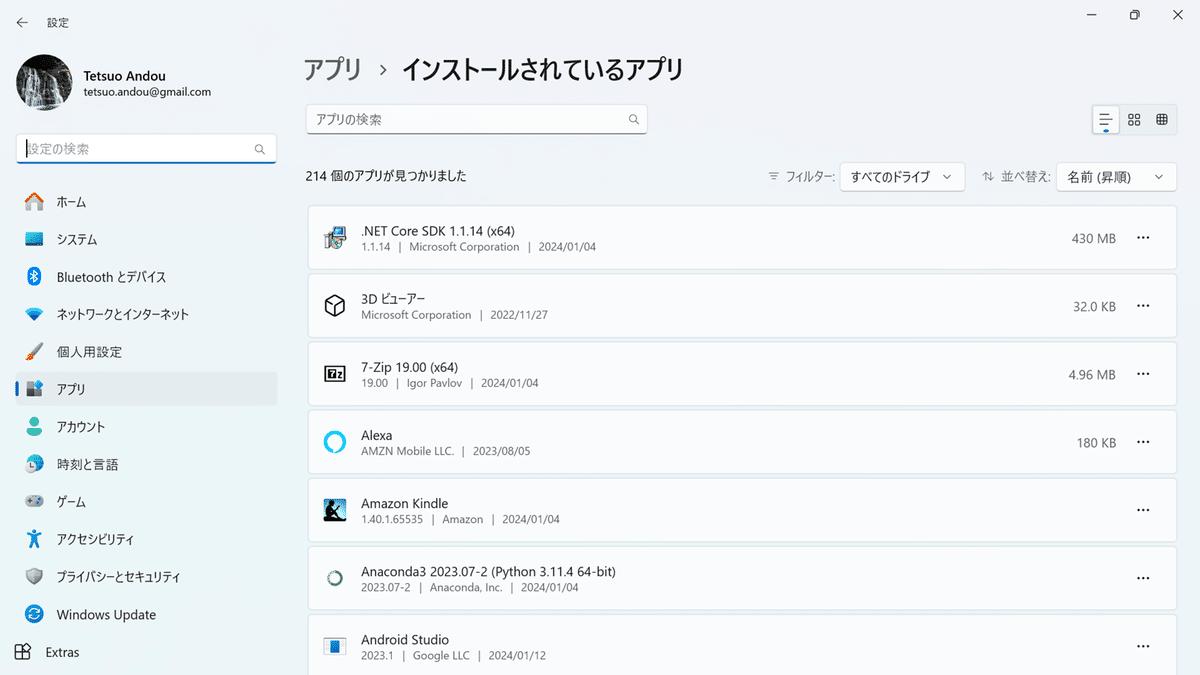Click the .NET Core SDK app icon
Viewport: 1200px width, 675px height.
click(335, 238)
